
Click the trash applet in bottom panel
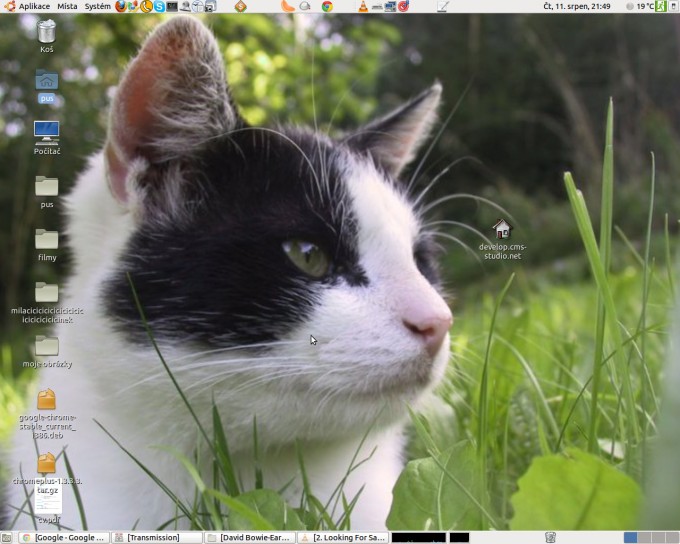(550, 538)
